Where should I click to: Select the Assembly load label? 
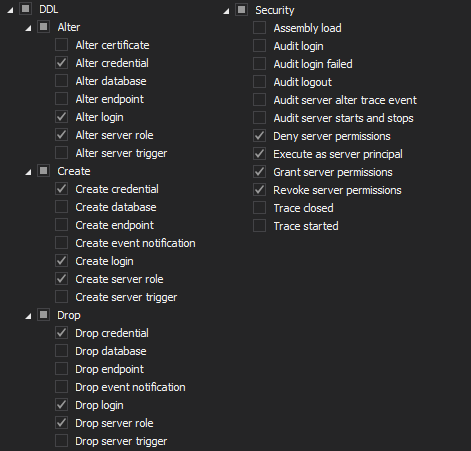[307, 28]
